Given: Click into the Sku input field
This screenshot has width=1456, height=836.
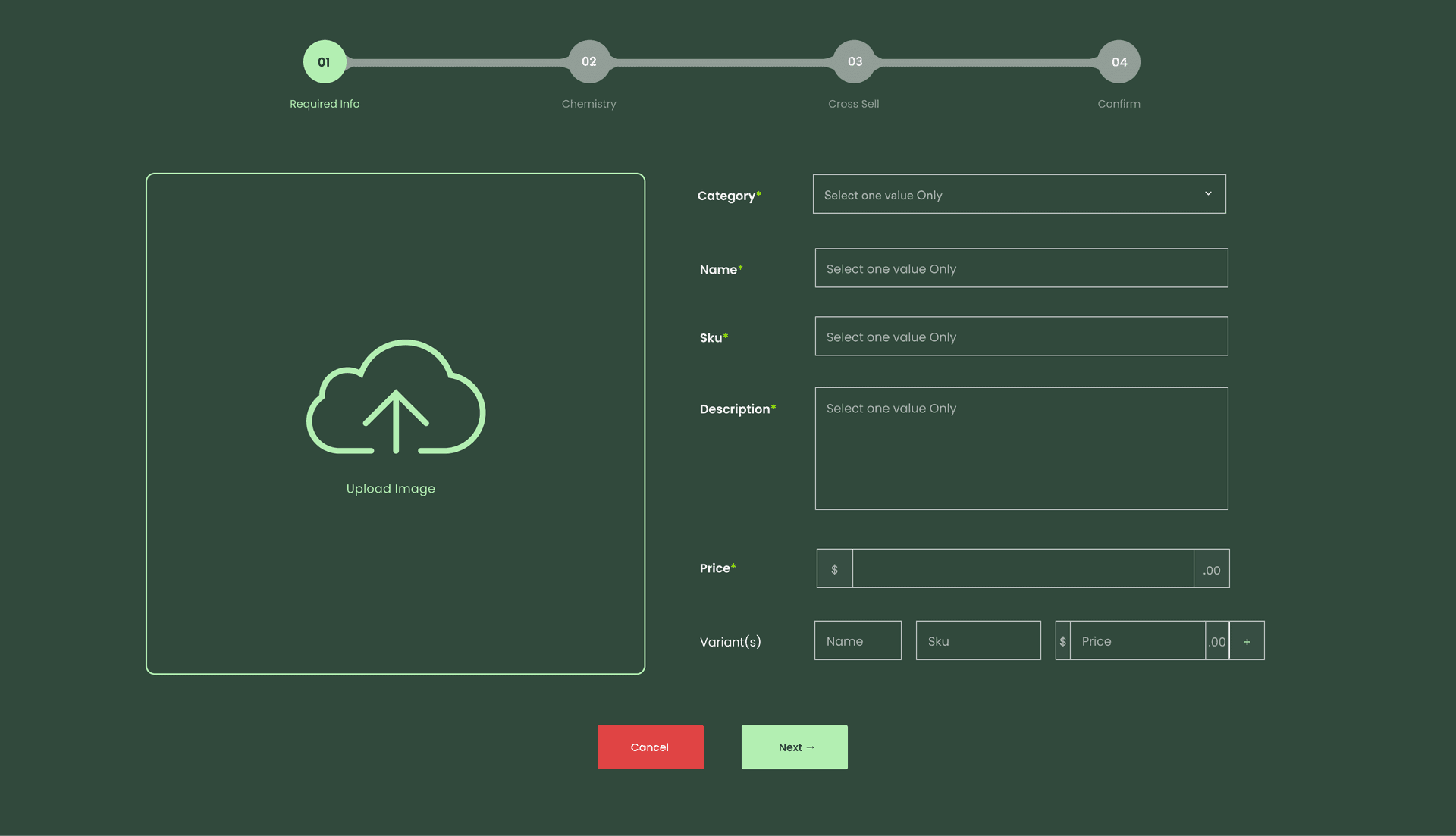Looking at the screenshot, I should coord(1021,337).
